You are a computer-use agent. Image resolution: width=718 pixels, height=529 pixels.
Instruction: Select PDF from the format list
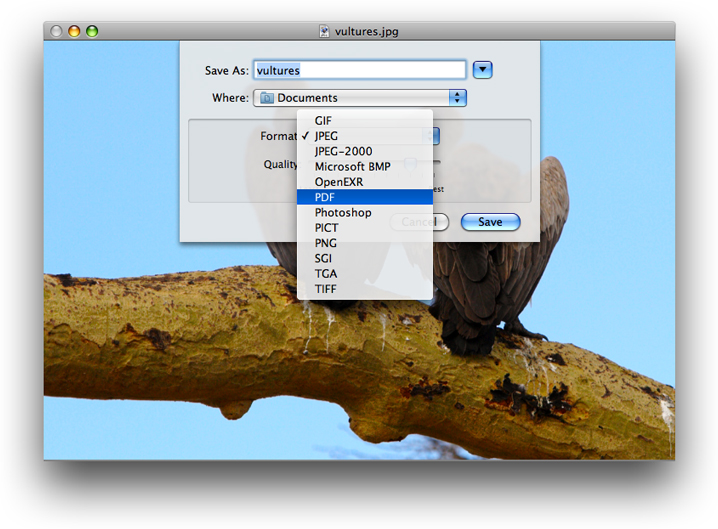pyautogui.click(x=324, y=197)
